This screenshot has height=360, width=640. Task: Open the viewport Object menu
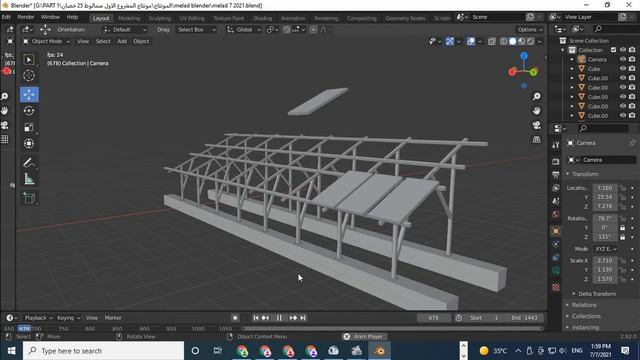click(x=141, y=41)
